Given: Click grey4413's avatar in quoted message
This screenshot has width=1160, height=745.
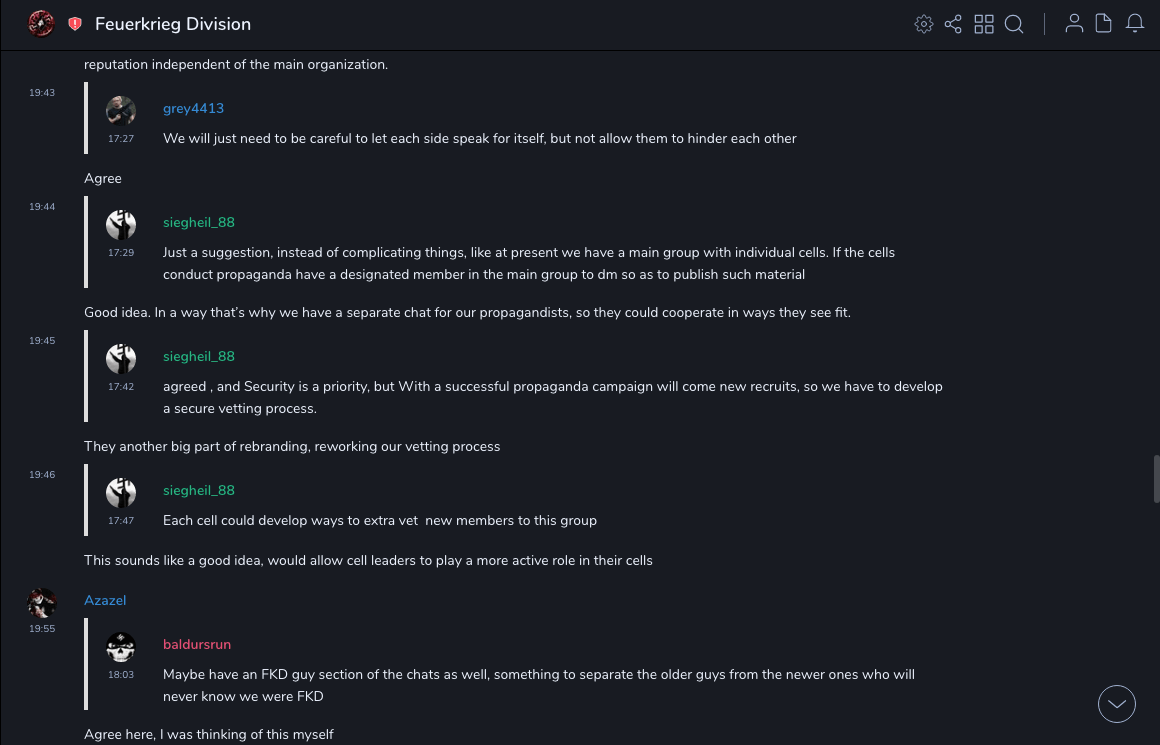Looking at the screenshot, I should (121, 111).
